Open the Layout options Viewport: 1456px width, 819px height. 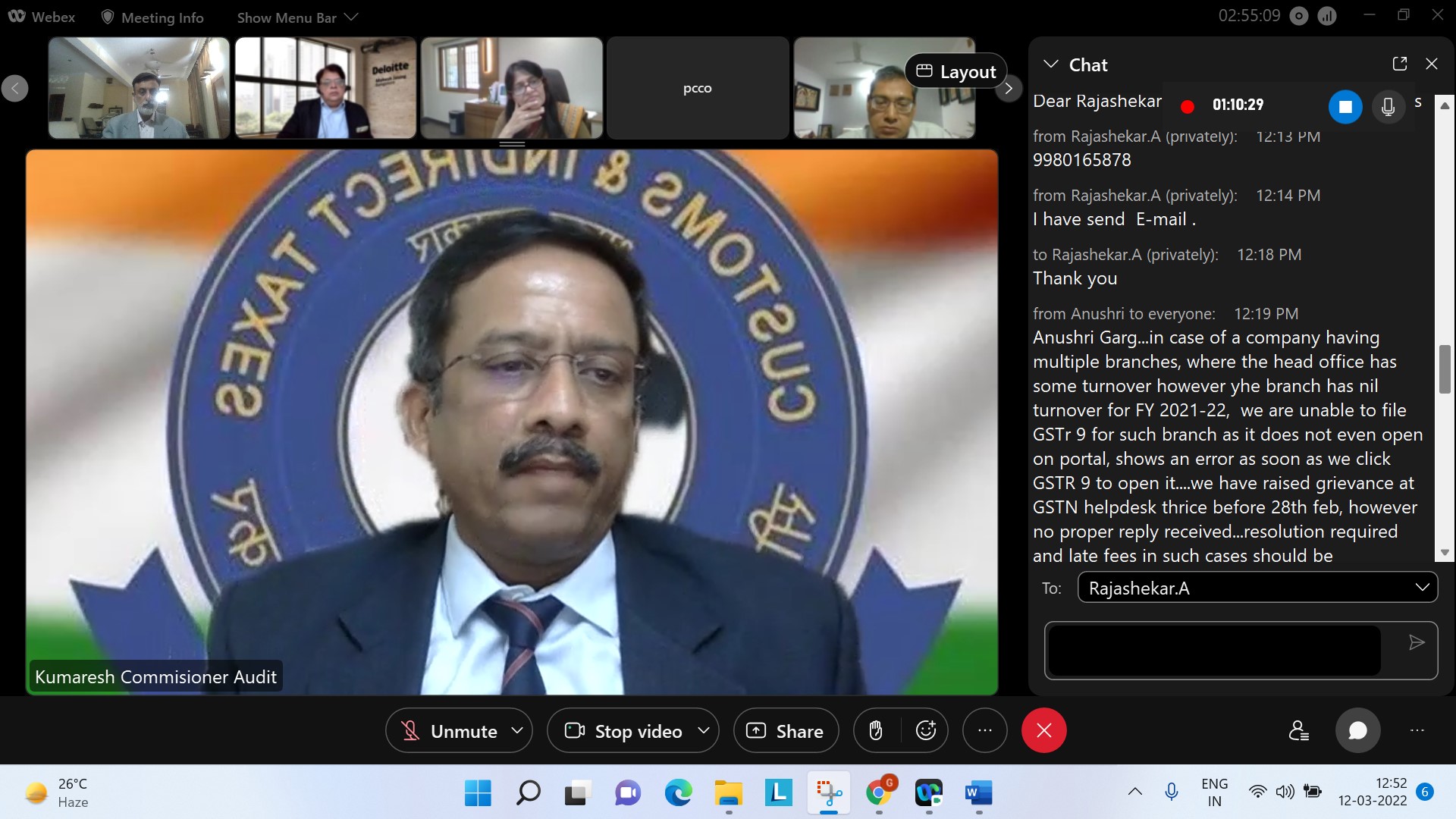(x=955, y=71)
